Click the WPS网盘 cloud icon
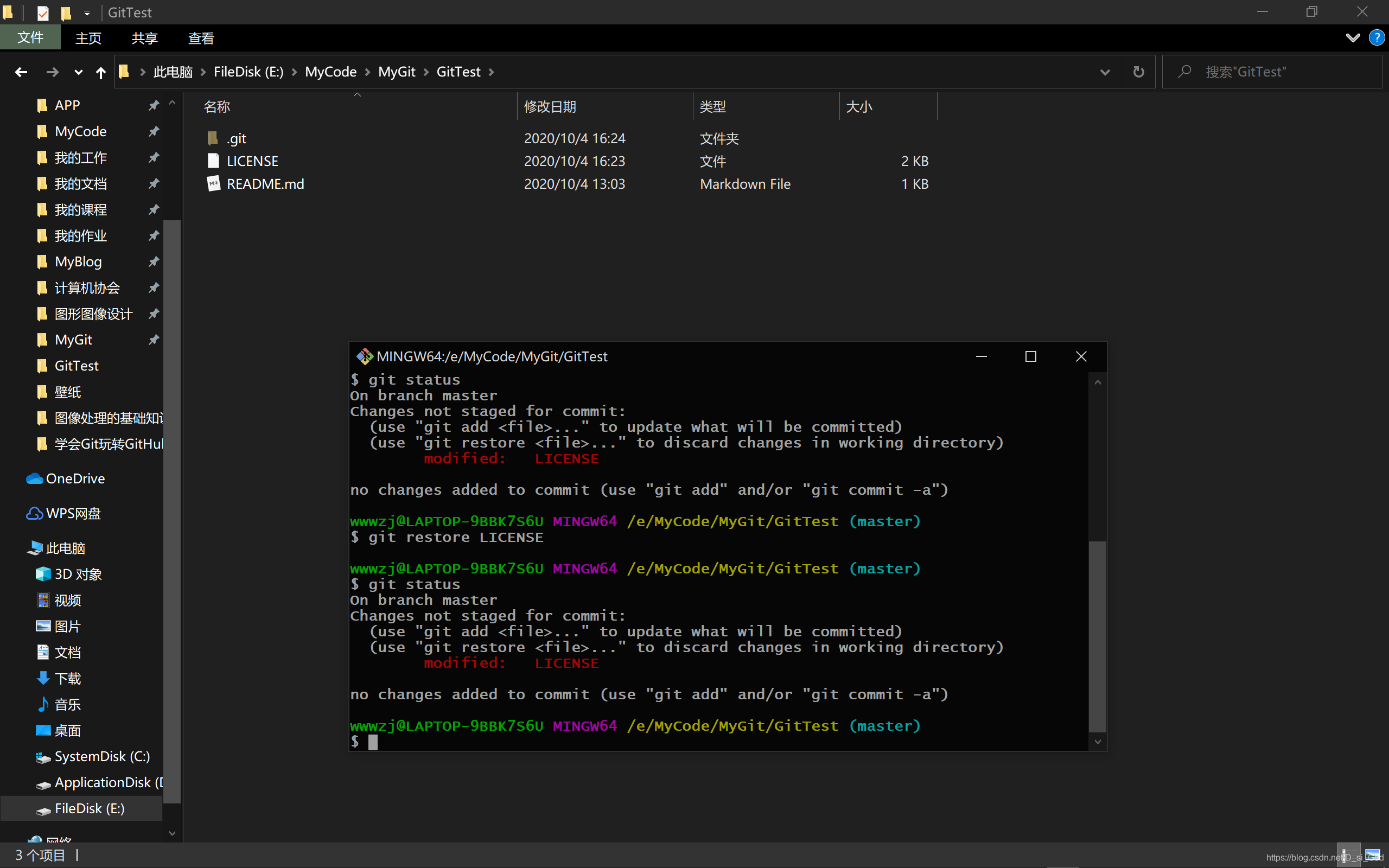 [x=34, y=513]
